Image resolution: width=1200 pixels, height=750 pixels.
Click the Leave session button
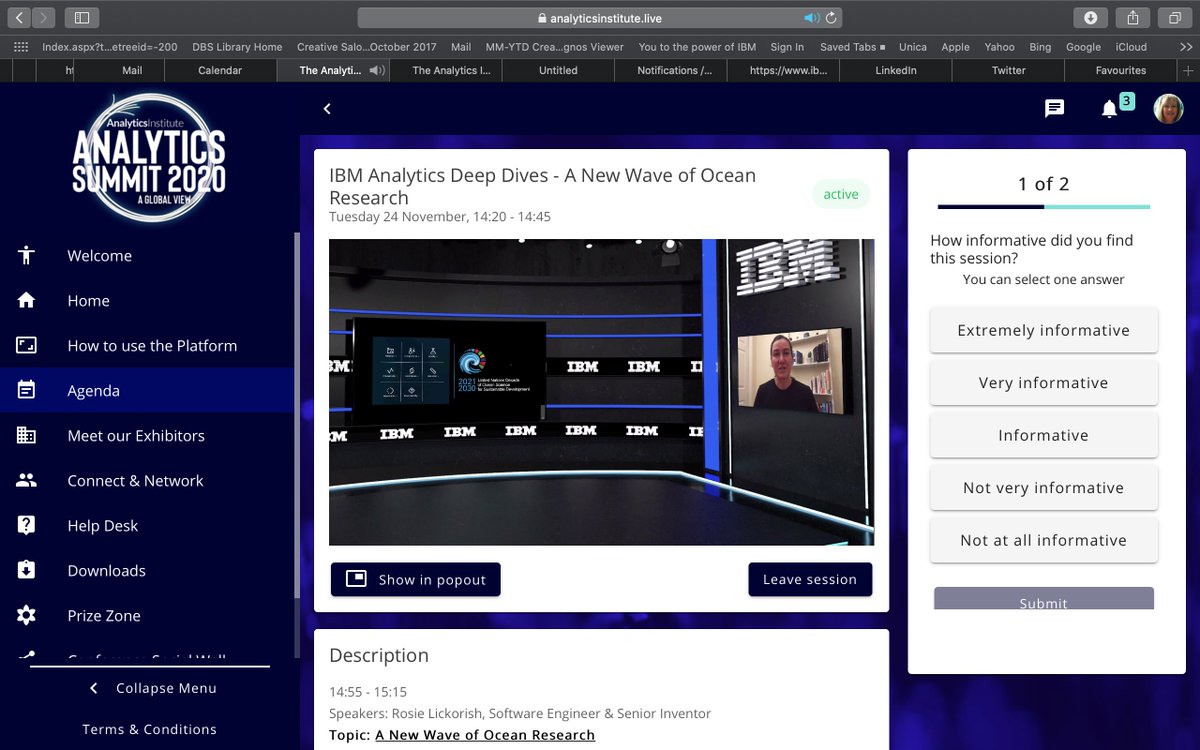(810, 580)
